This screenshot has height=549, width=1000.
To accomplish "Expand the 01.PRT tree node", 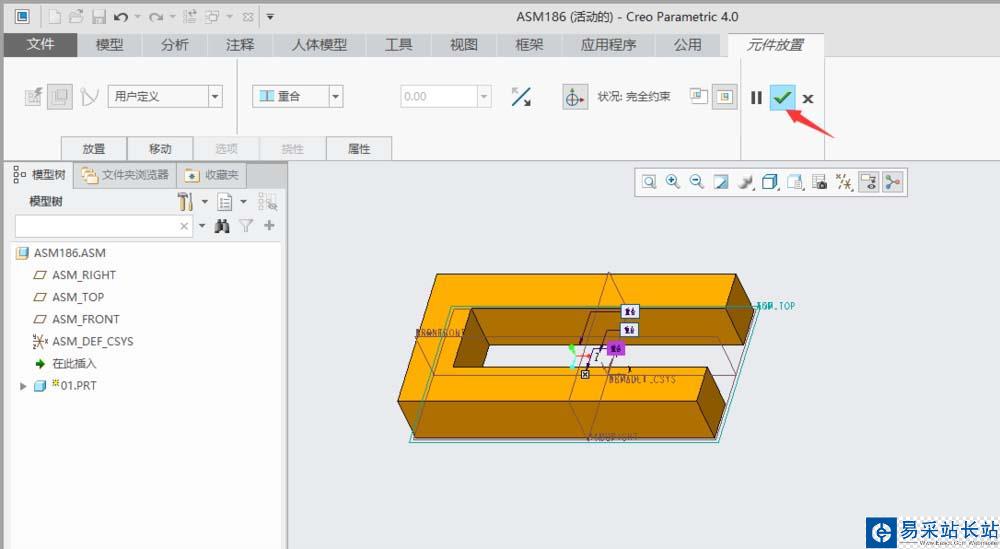I will 23,386.
